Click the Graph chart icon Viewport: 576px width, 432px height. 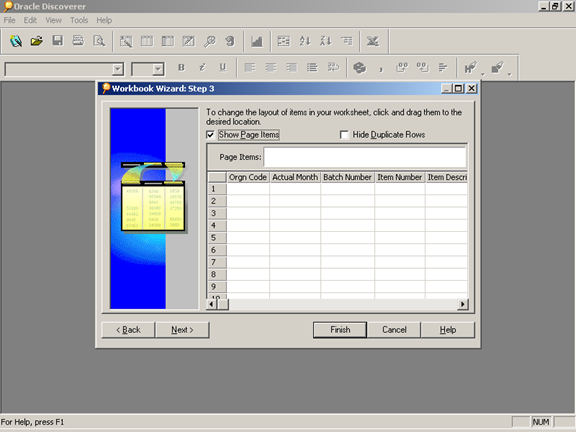tap(257, 41)
